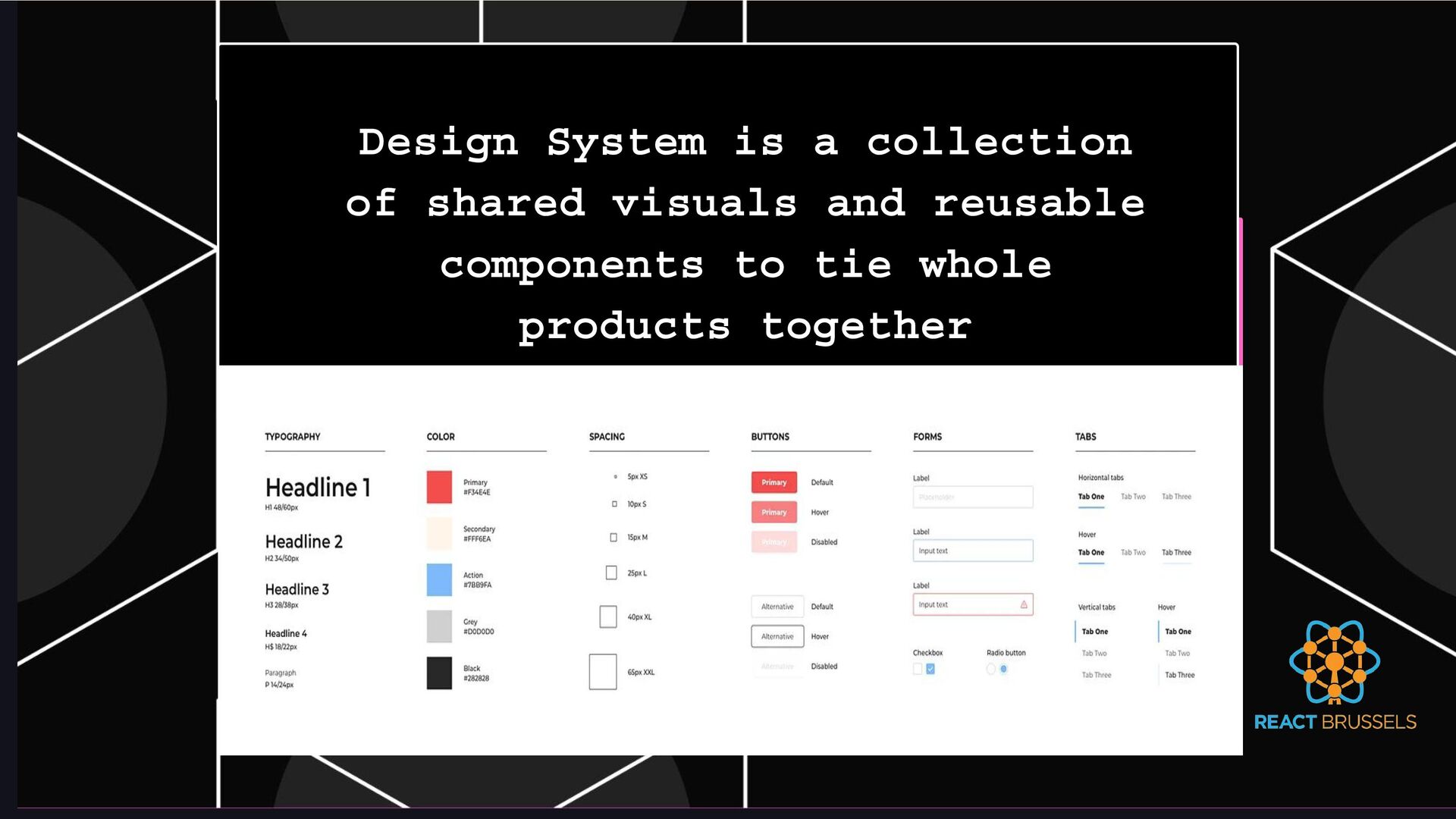Click the Headline 4 sample text
The image size is (1456, 819).
click(x=286, y=634)
